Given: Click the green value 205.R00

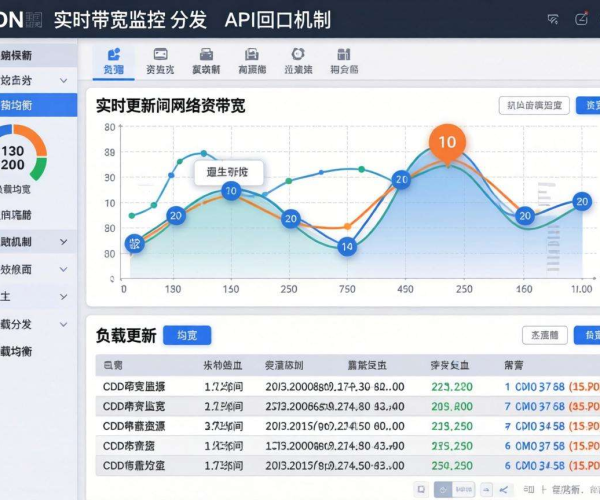Looking at the screenshot, I should 452,406.
